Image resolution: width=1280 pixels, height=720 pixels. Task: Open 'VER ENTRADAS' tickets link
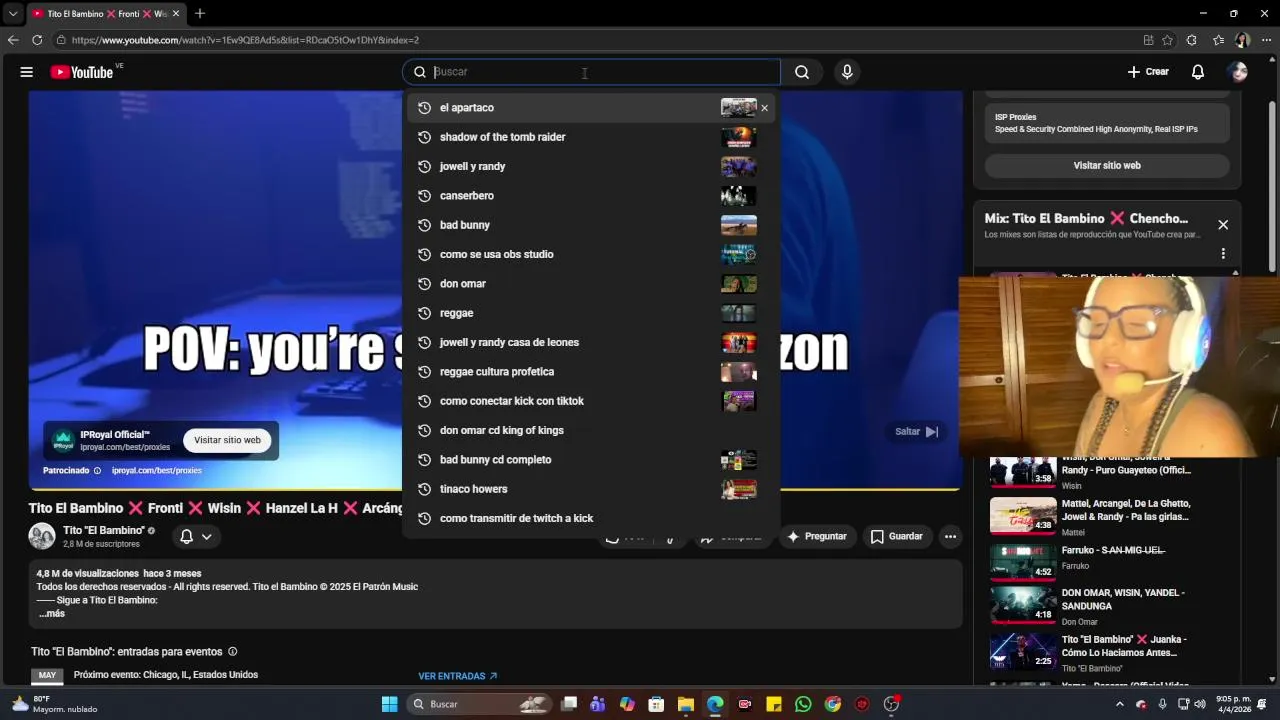pyautogui.click(x=458, y=677)
